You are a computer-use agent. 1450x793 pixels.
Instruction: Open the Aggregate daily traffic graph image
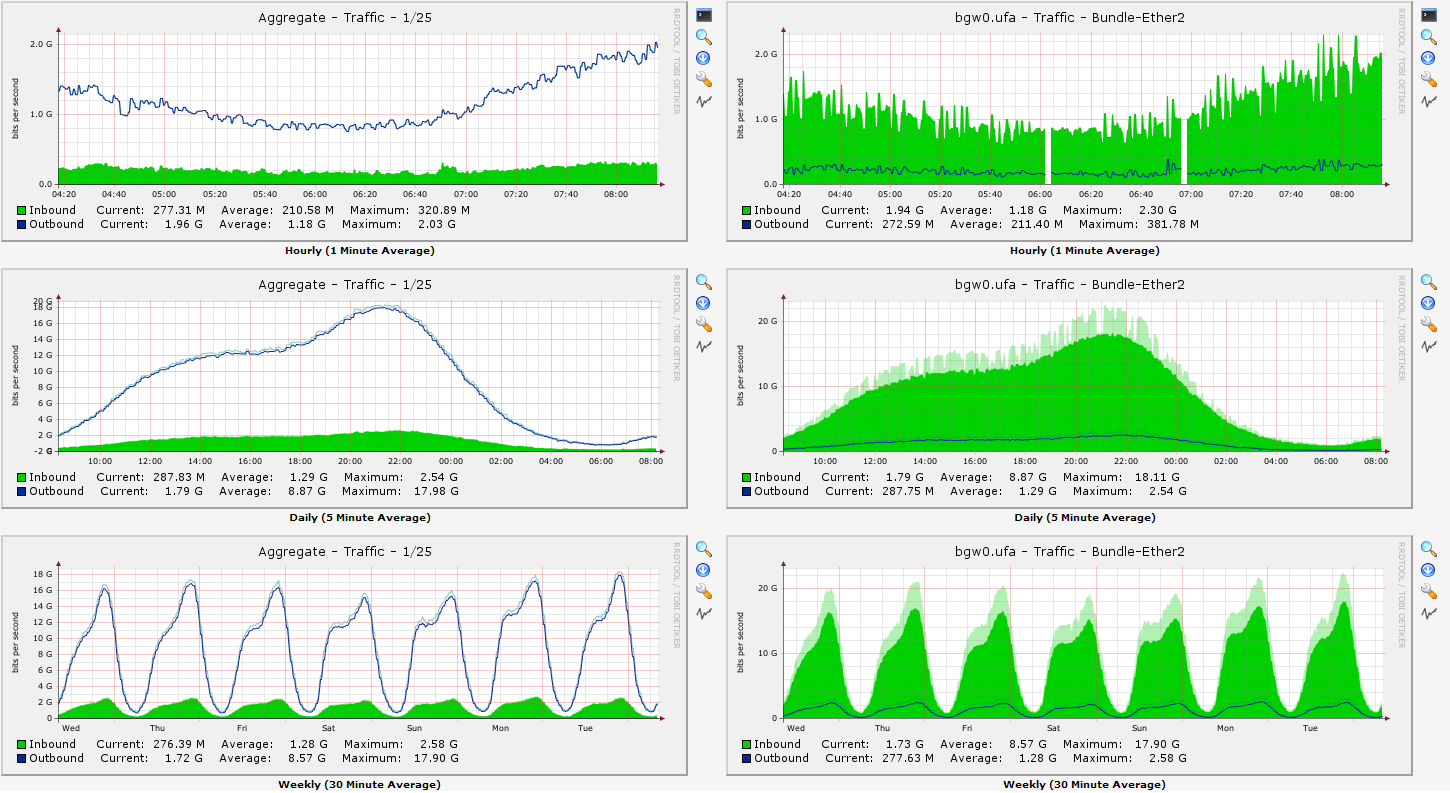345,388
